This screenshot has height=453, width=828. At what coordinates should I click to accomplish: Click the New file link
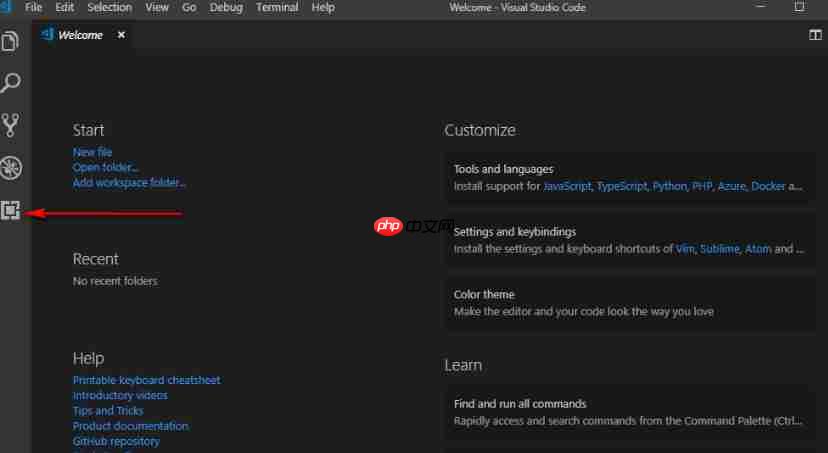click(92, 152)
